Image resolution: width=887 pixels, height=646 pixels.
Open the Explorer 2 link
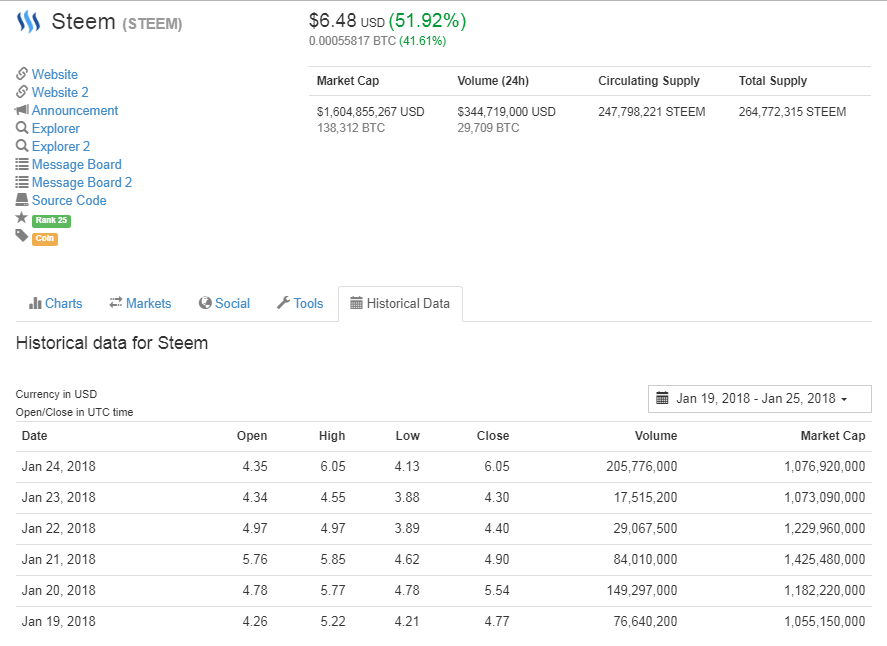click(61, 147)
